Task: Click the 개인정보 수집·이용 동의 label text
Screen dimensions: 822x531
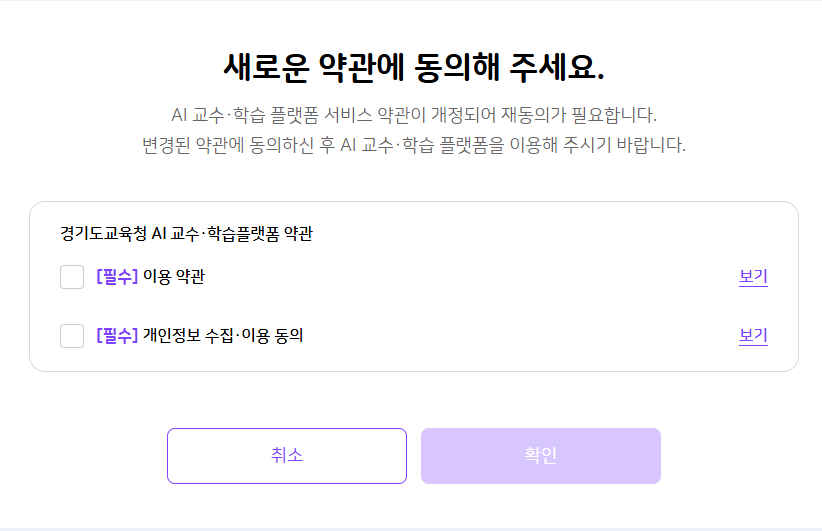Action: (x=223, y=335)
